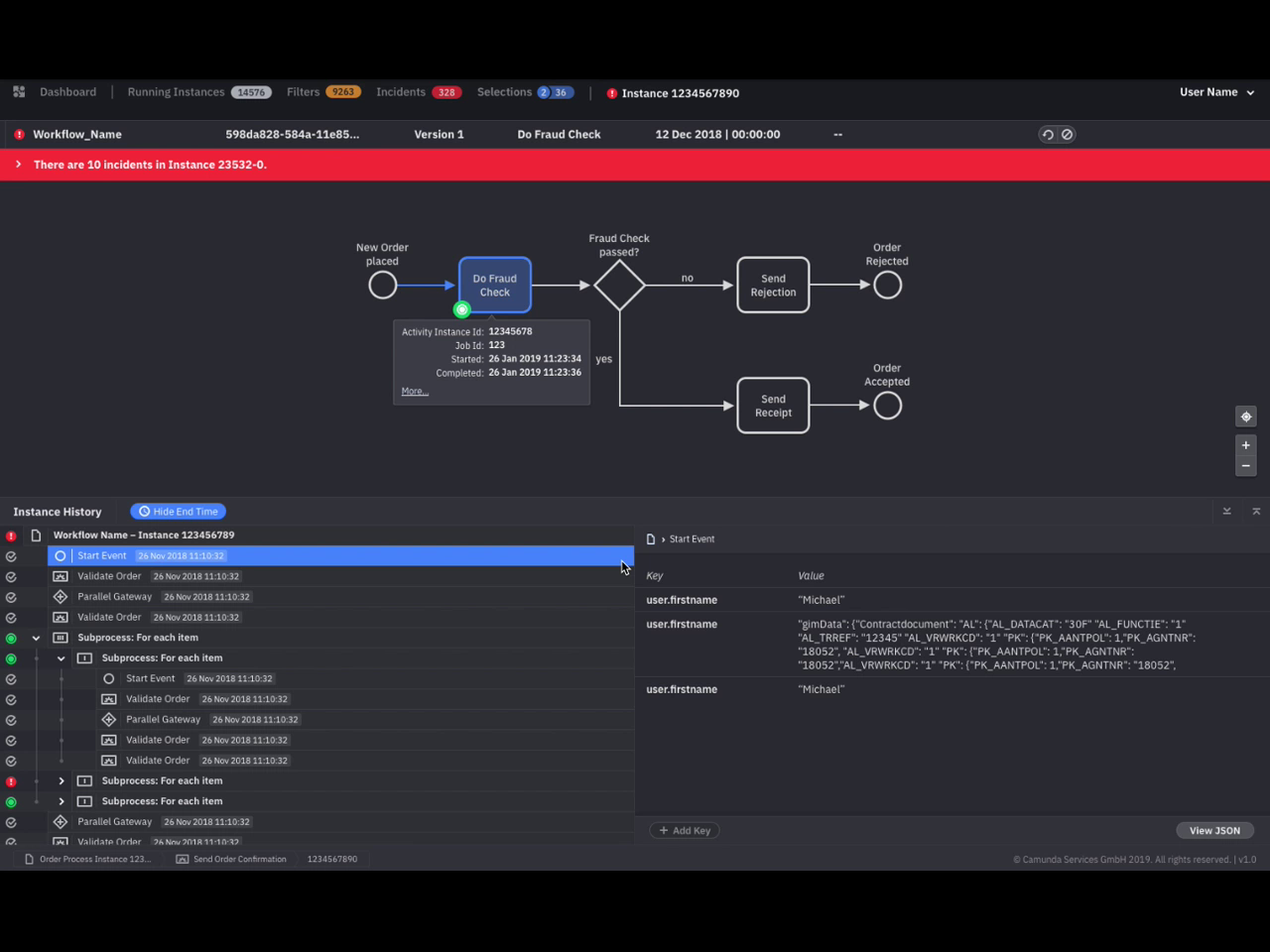Click the retry instance icon in header

coord(1048,135)
